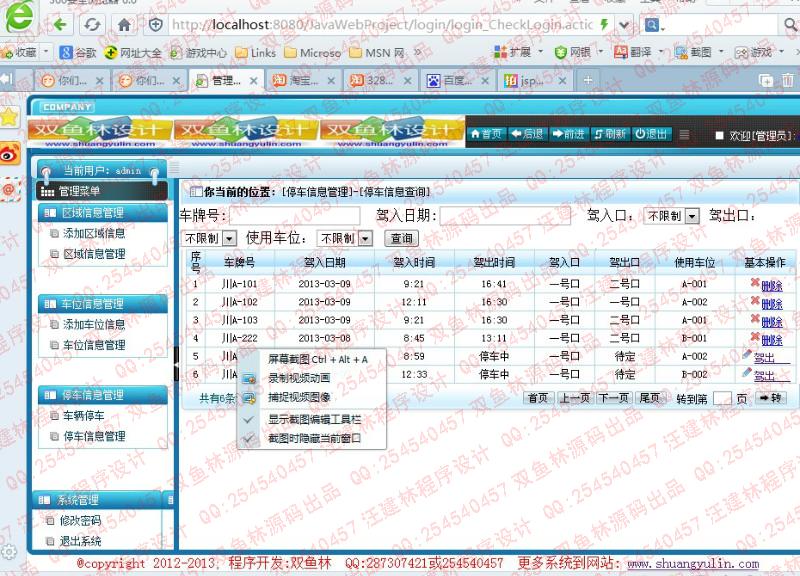Click the 上一页 pagination button
This screenshot has width=800, height=576.
(574, 398)
